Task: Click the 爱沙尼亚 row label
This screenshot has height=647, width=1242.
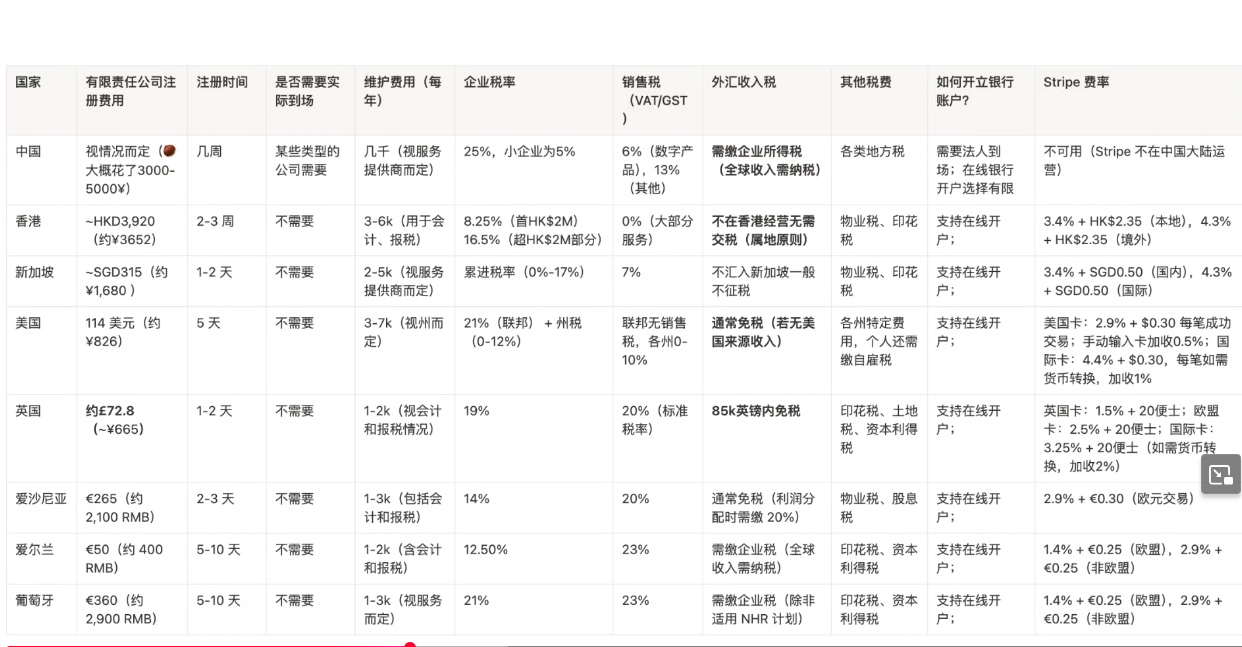Action: coord(41,499)
